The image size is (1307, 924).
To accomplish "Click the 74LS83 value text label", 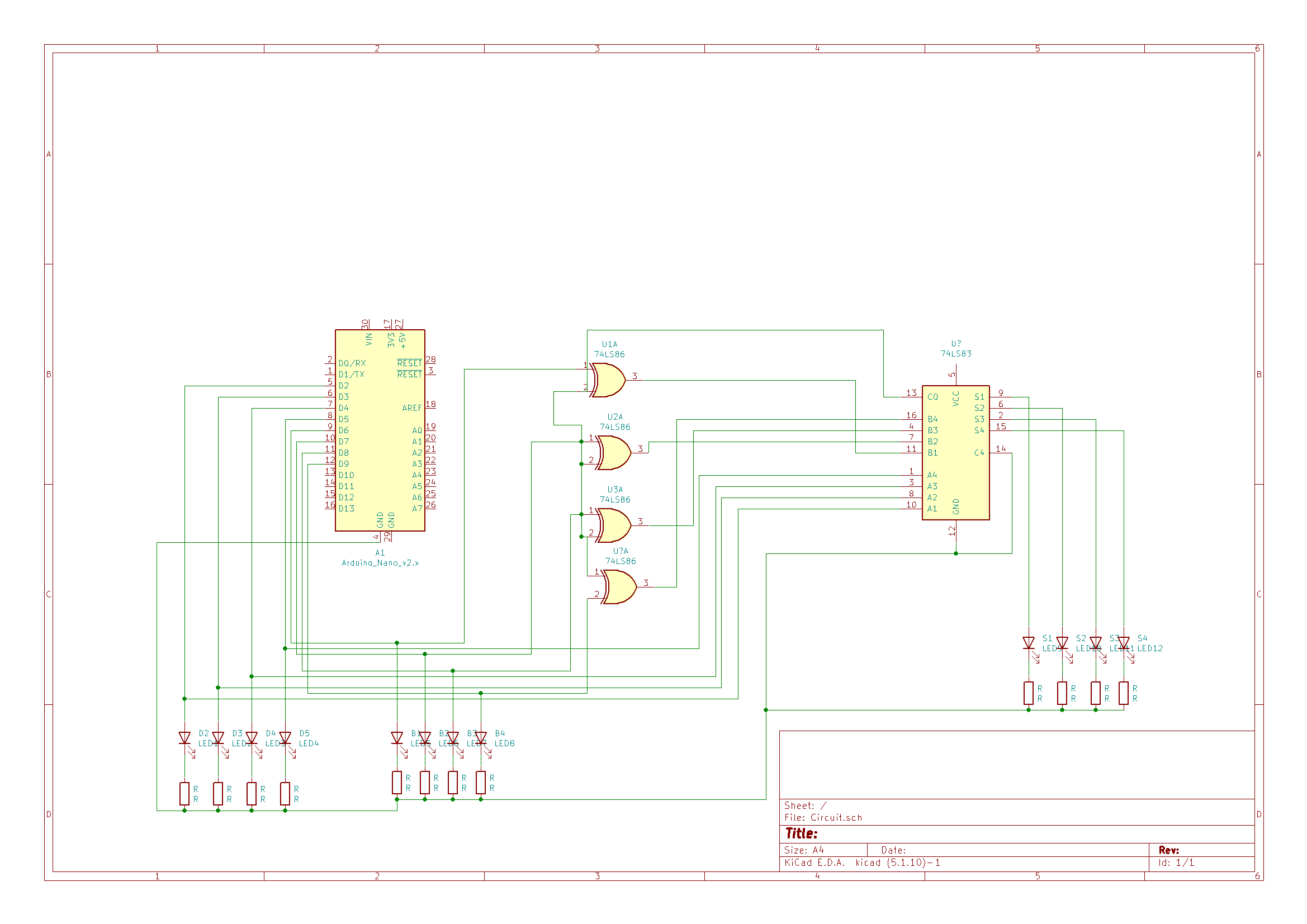I will pyautogui.click(x=956, y=353).
